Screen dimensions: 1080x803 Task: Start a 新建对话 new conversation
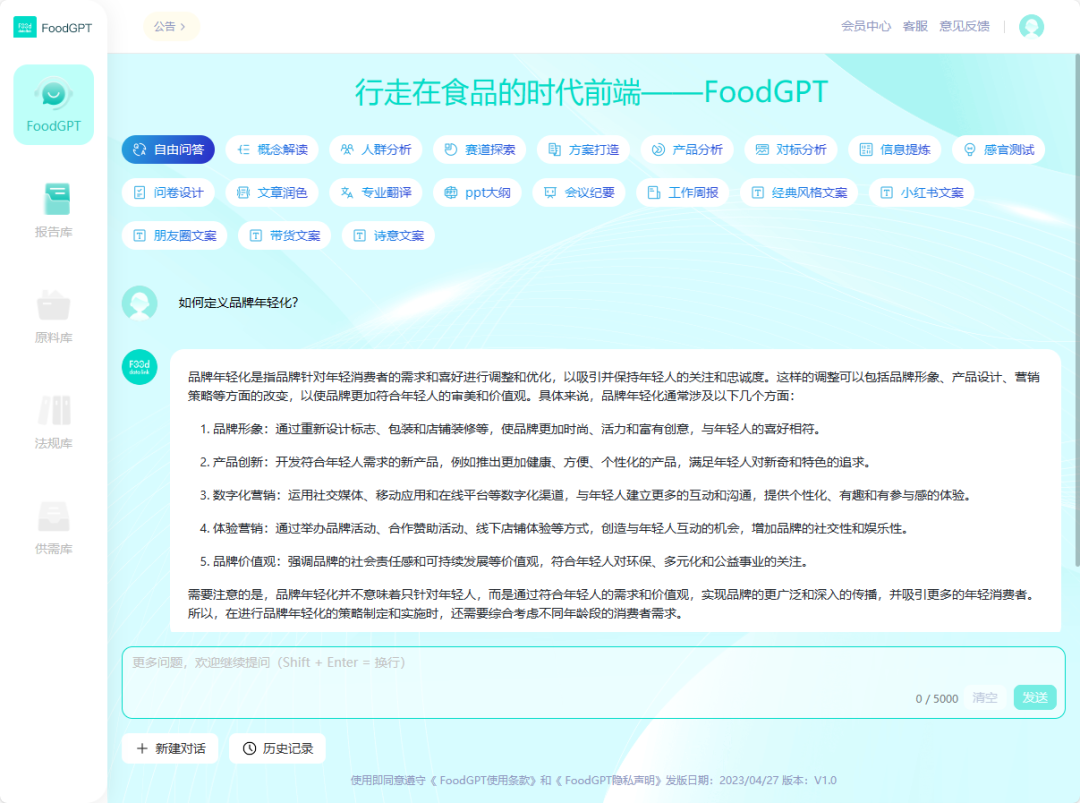click(170, 748)
